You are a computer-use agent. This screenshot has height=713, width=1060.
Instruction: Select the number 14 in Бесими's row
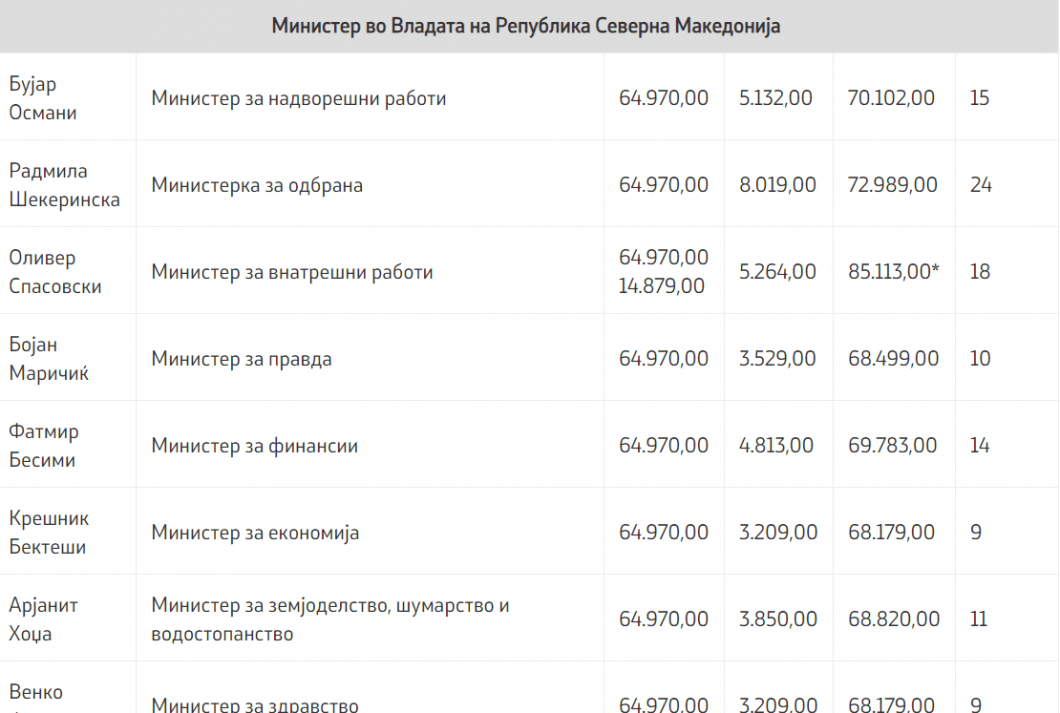(x=980, y=445)
